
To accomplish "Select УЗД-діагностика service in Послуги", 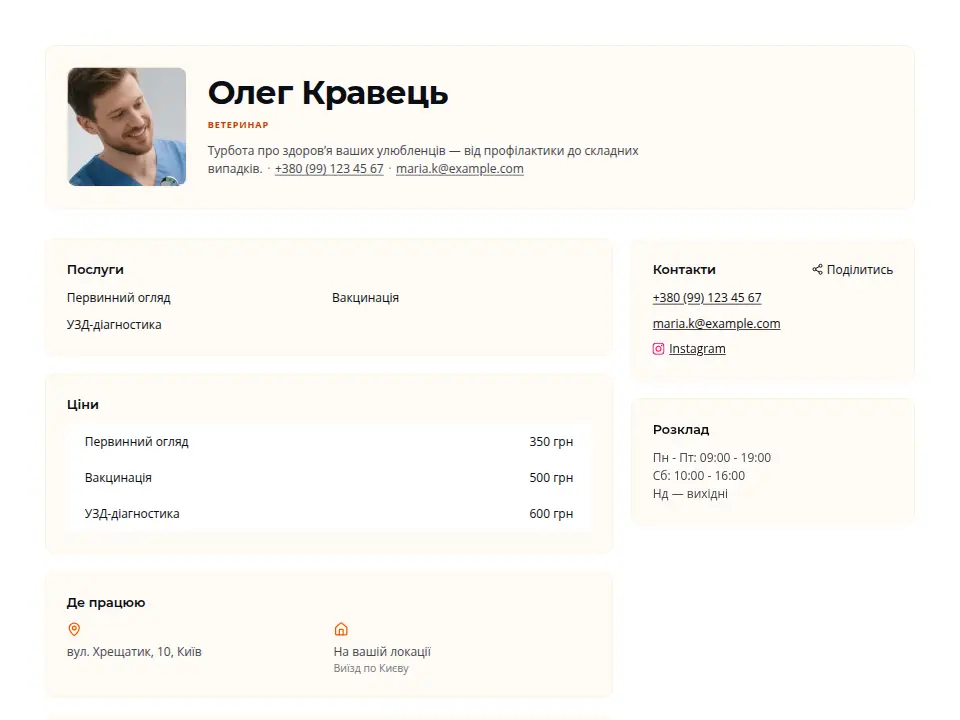I will 114,324.
